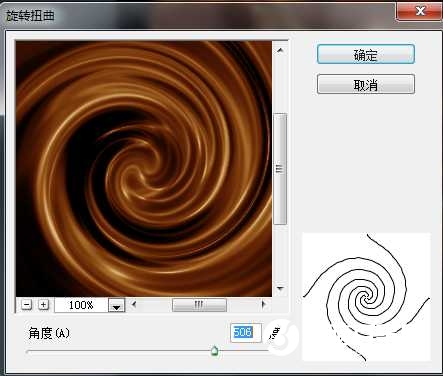Click the brown swirl preview image
The width and height of the screenshot is (443, 376).
[144, 169]
